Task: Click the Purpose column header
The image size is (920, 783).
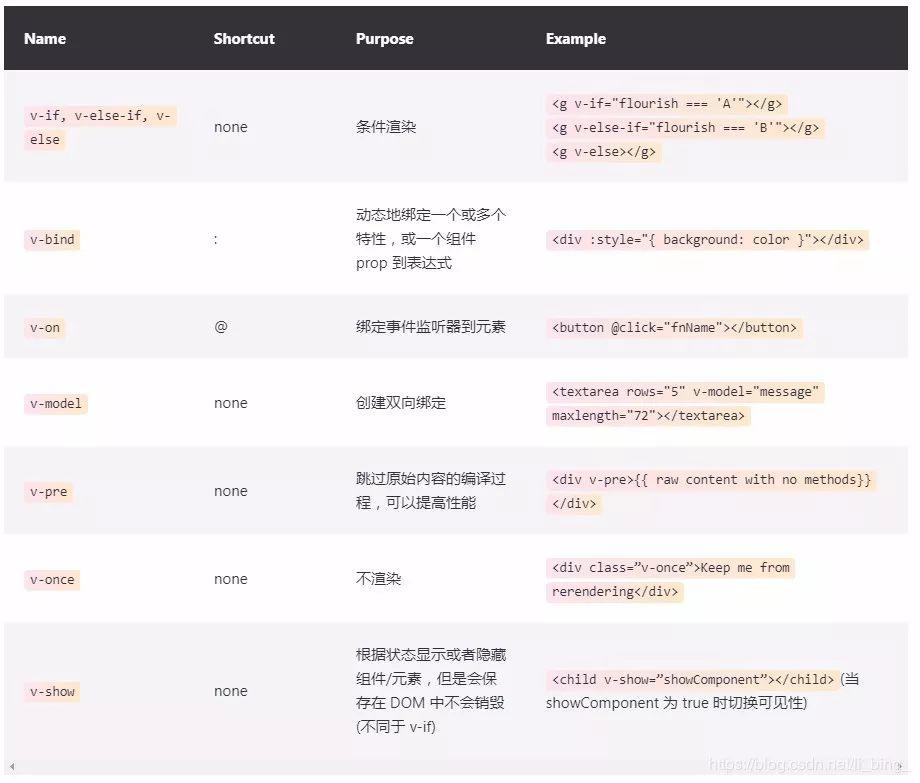Action: click(x=384, y=39)
